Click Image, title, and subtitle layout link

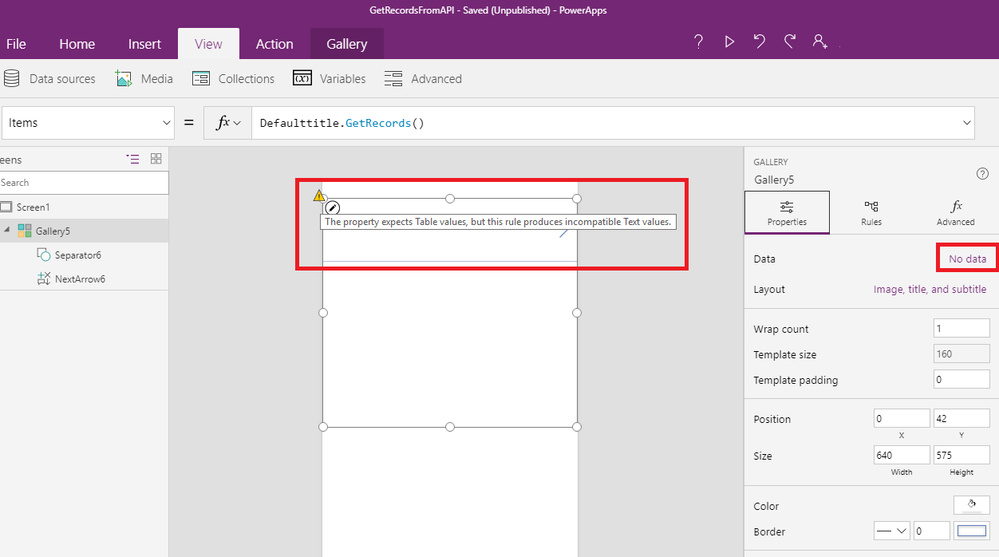(930, 289)
